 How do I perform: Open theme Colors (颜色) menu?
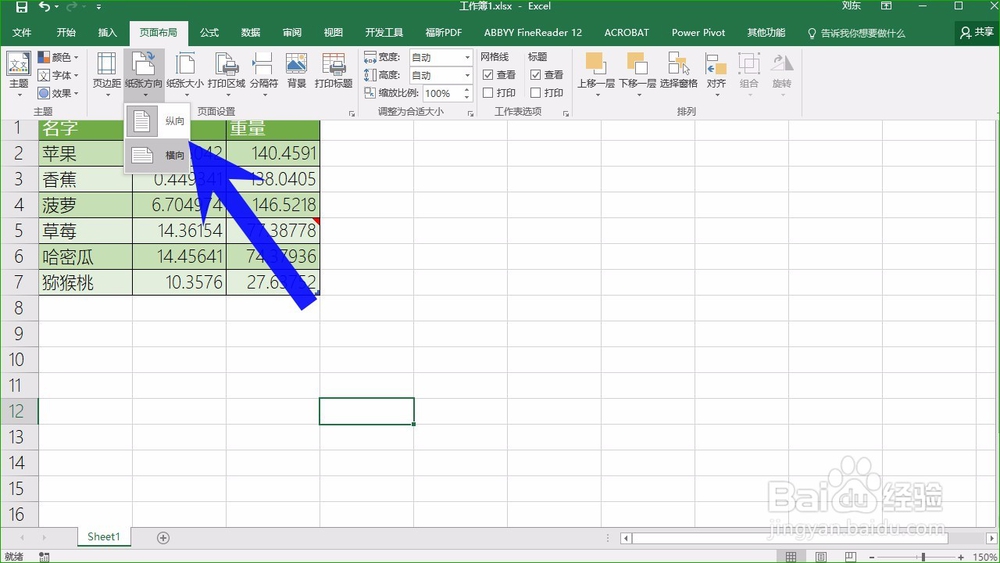click(x=58, y=57)
